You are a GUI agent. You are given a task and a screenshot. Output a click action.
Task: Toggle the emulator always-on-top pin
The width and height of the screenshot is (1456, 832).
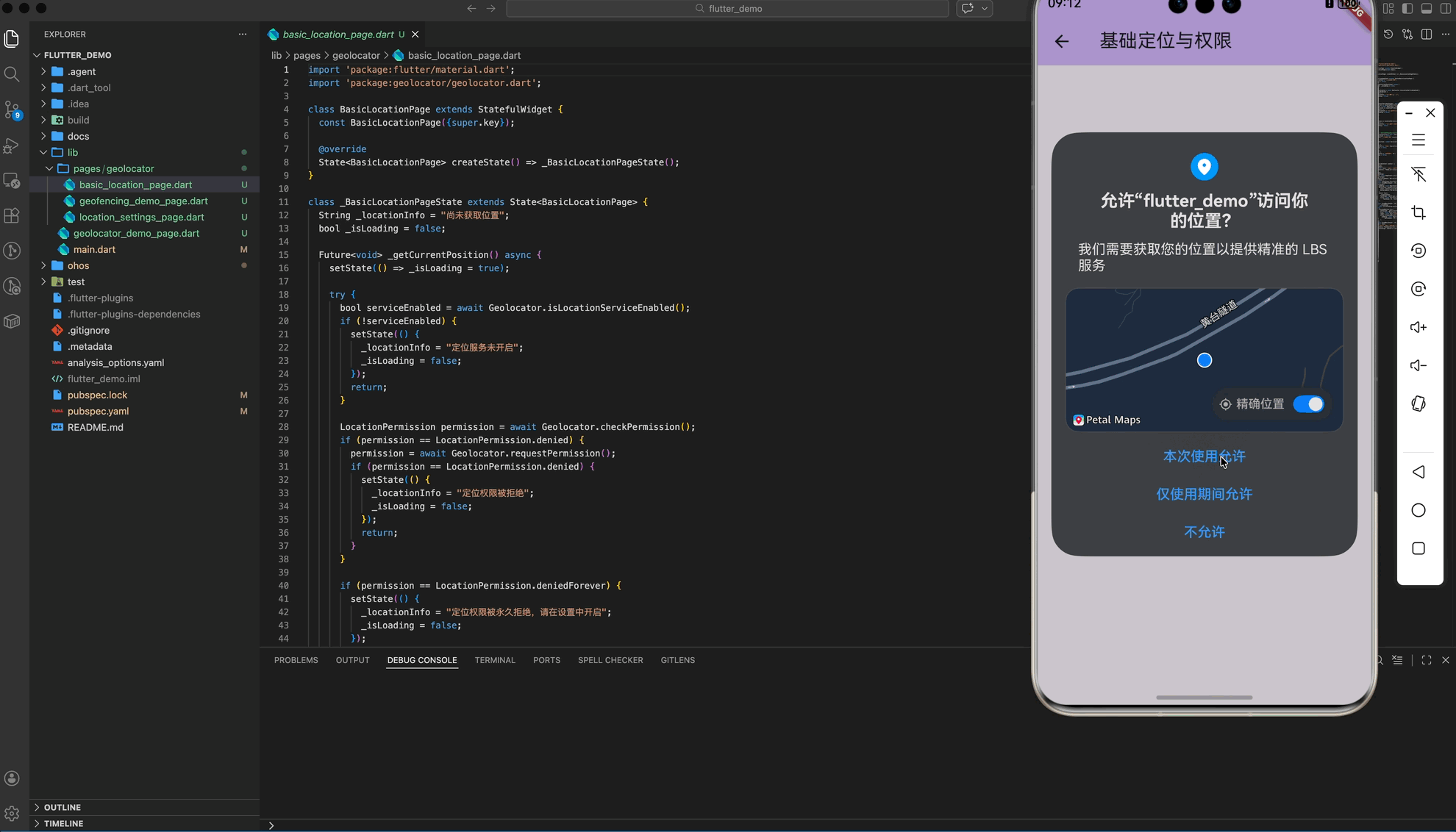click(1418, 174)
